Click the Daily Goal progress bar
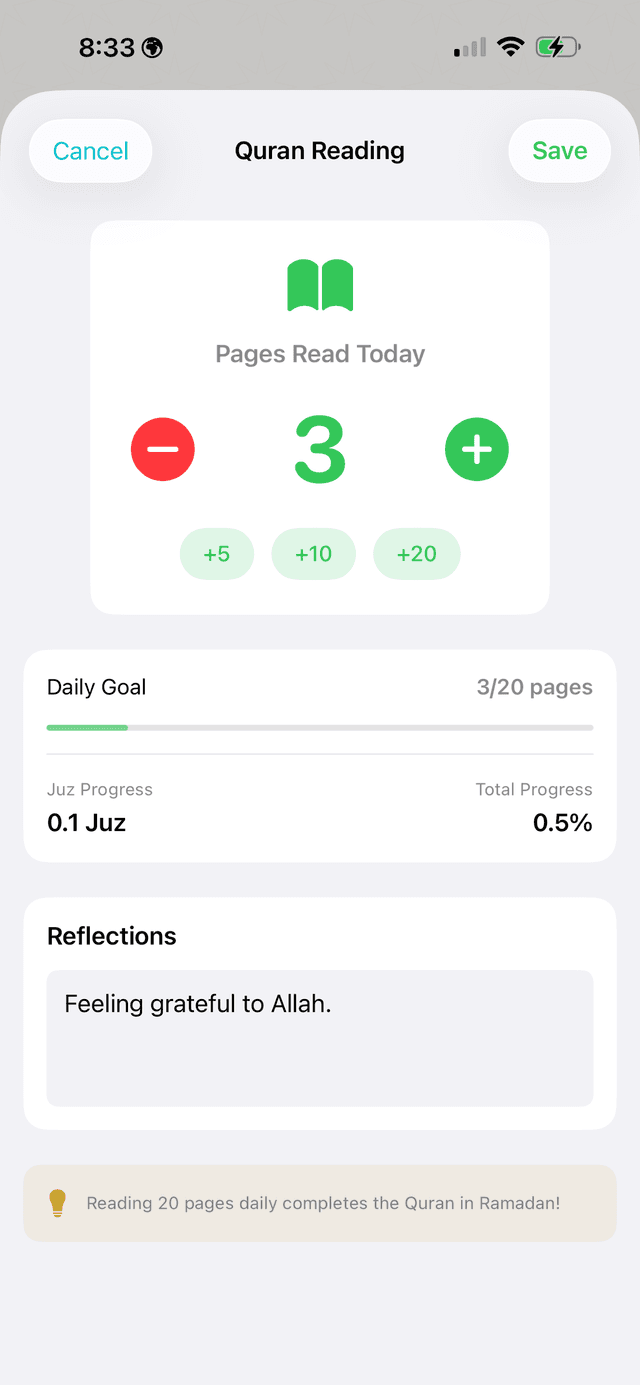 coord(320,727)
